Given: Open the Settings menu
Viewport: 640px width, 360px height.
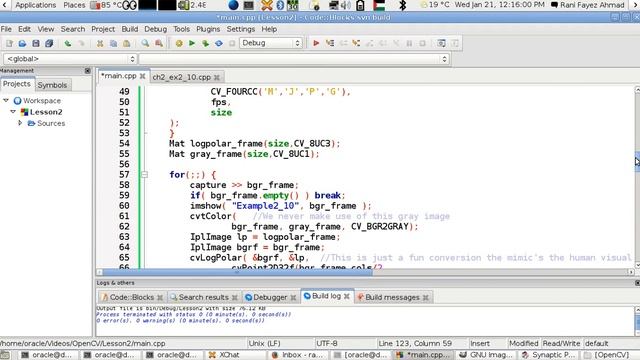Looking at the screenshot, I should click(241, 29).
